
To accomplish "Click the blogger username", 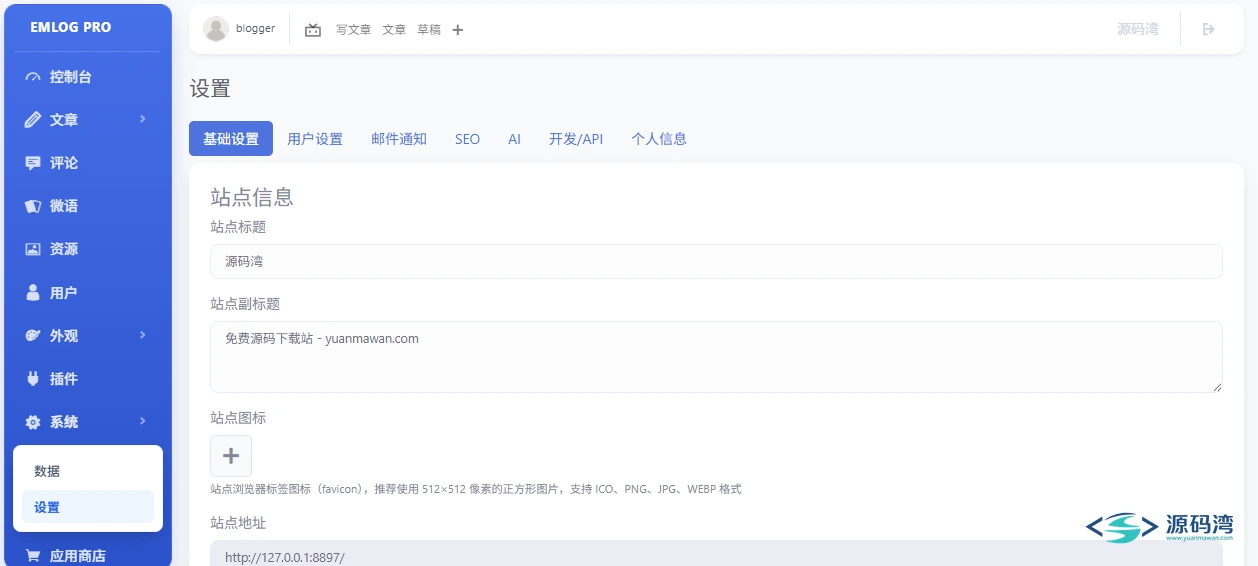I will tap(255, 29).
